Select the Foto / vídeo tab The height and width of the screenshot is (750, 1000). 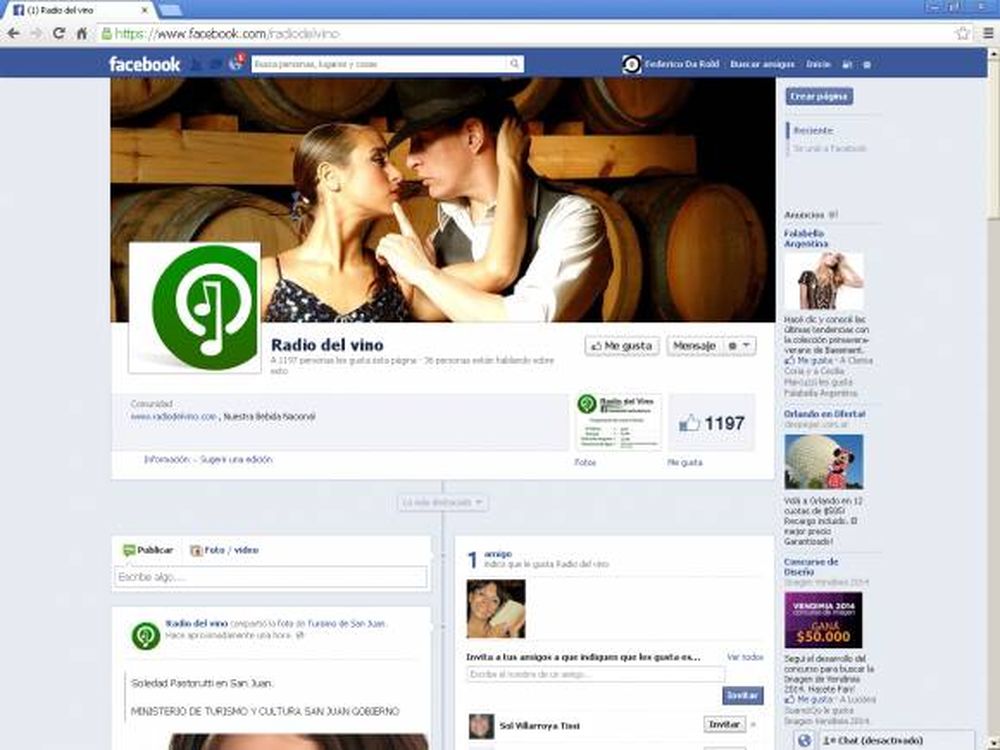(224, 550)
